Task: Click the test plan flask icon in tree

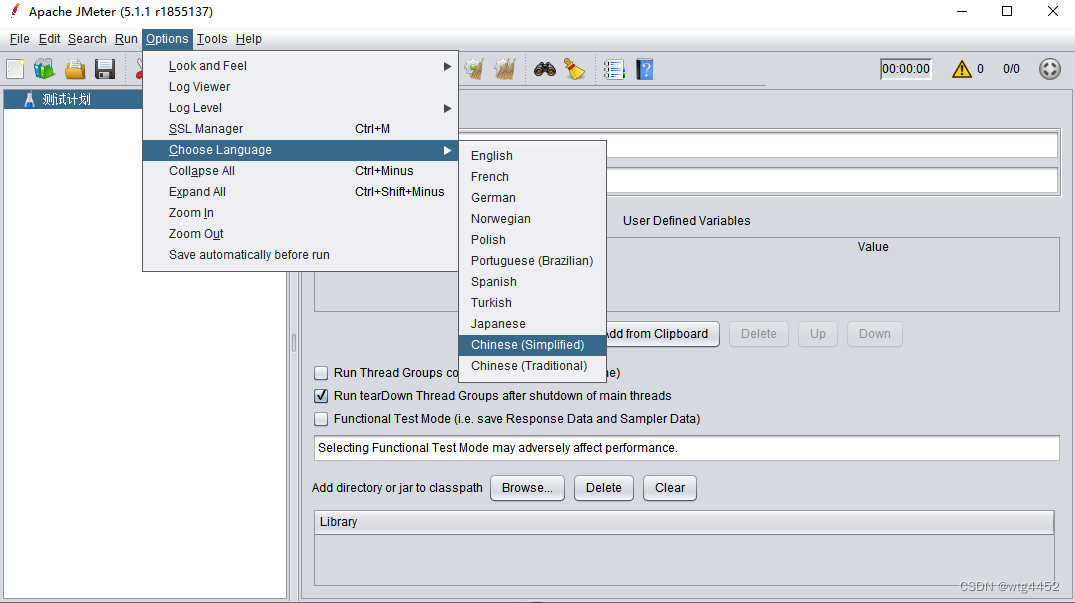Action: tap(29, 99)
